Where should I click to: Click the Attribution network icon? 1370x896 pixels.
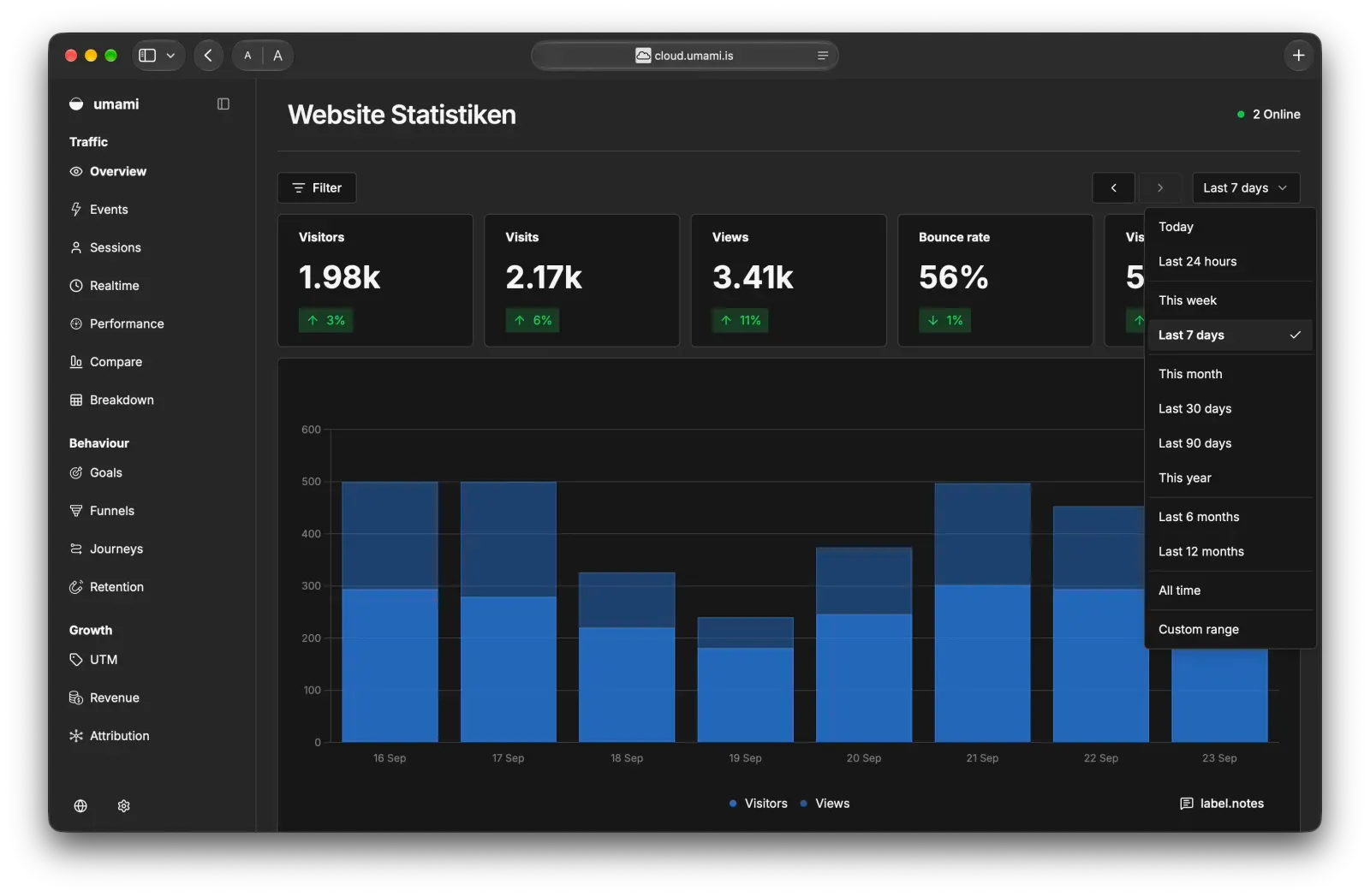coord(76,736)
